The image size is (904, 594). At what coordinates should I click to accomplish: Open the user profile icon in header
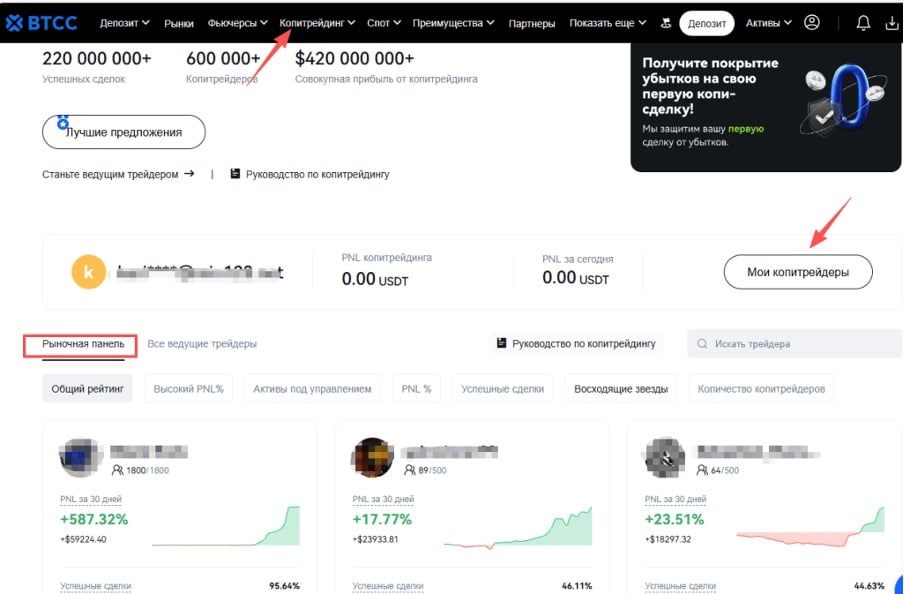point(811,22)
